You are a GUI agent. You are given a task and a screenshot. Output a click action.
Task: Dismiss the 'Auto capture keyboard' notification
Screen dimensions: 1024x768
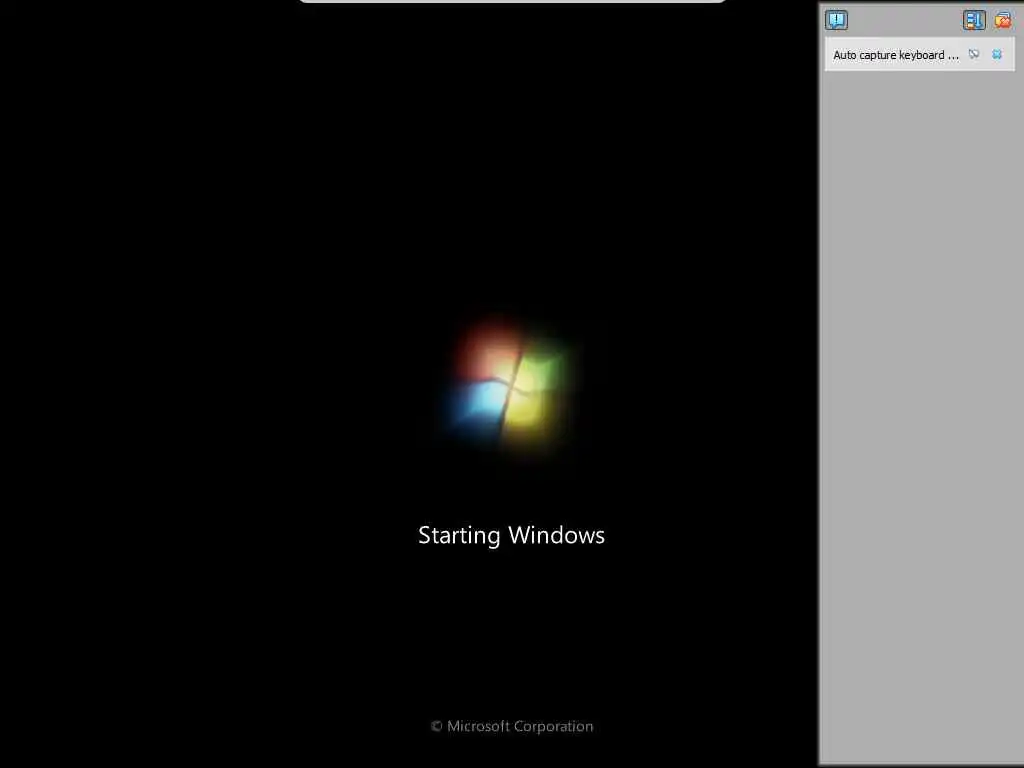point(997,54)
